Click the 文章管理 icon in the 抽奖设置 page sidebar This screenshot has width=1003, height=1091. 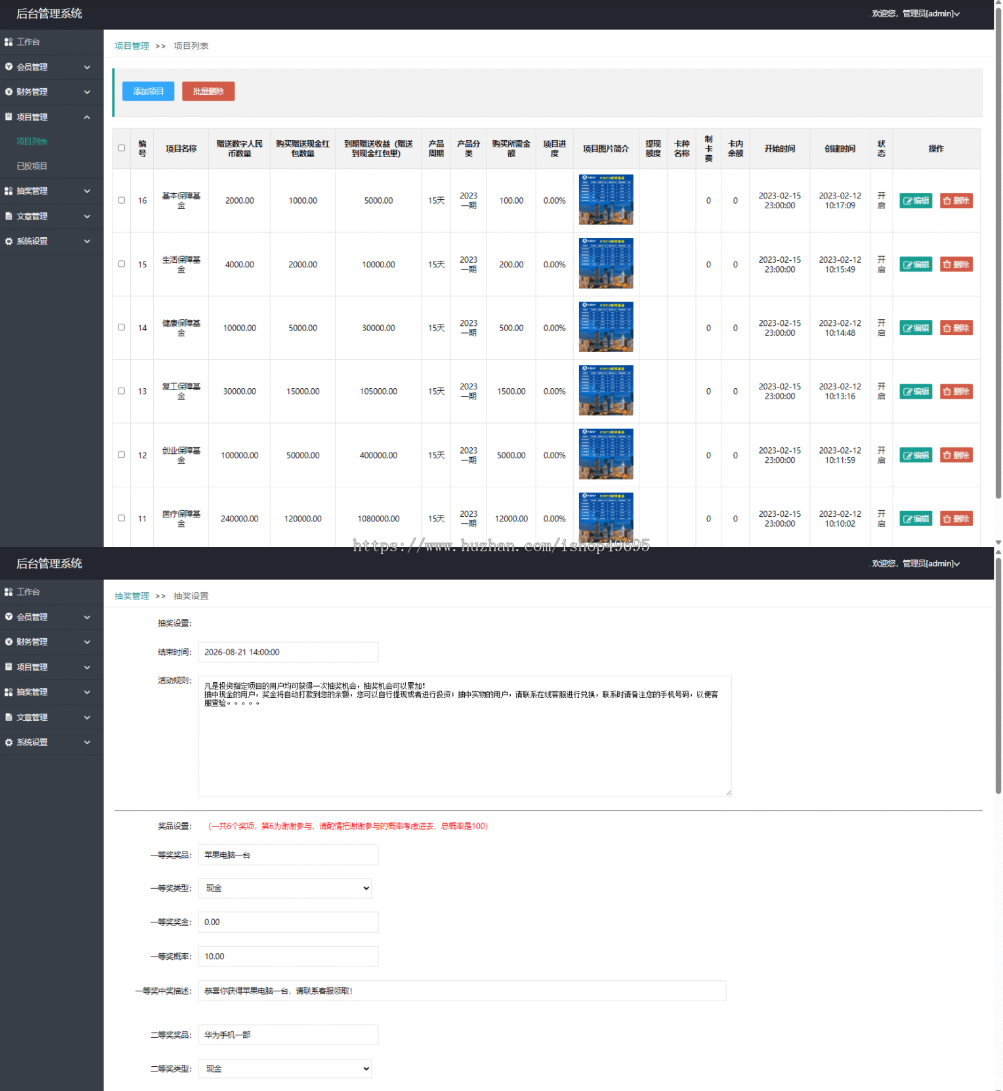tap(8, 717)
